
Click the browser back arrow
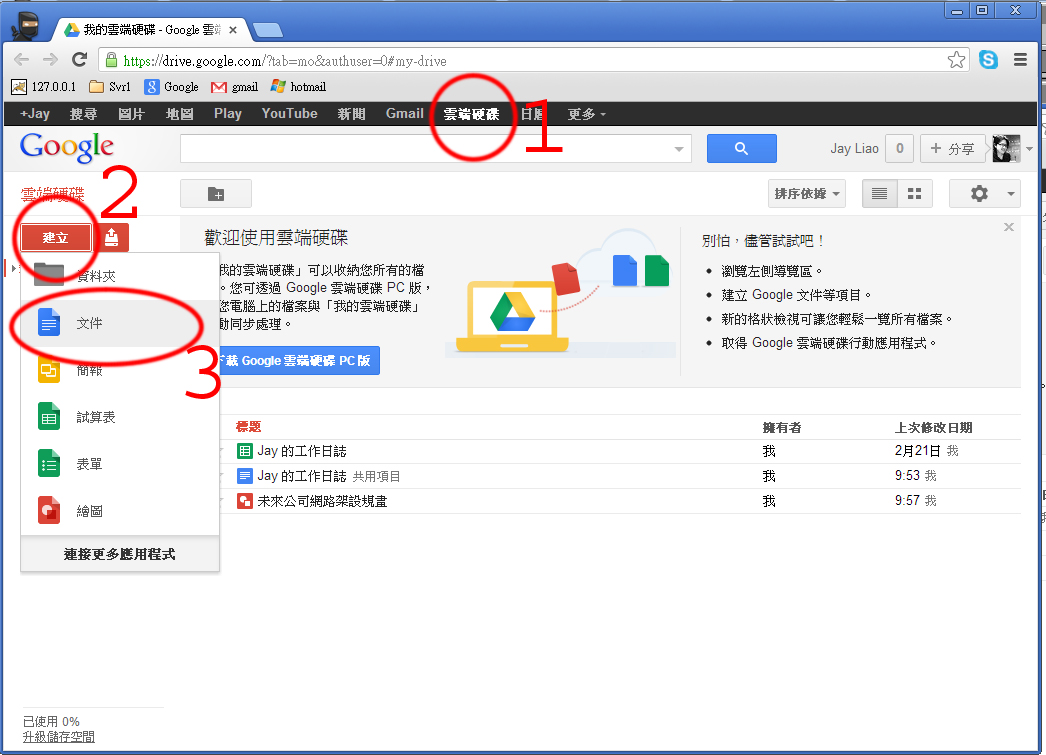21,60
